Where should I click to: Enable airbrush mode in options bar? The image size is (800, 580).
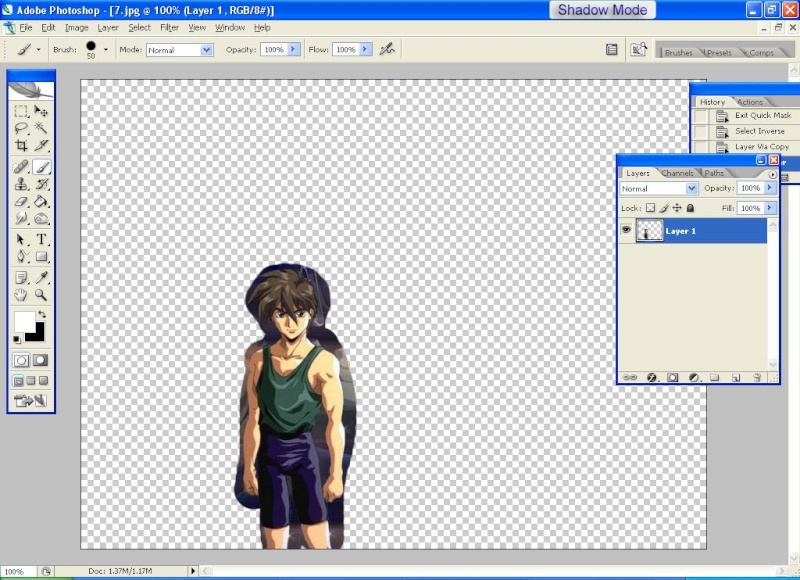click(x=387, y=49)
